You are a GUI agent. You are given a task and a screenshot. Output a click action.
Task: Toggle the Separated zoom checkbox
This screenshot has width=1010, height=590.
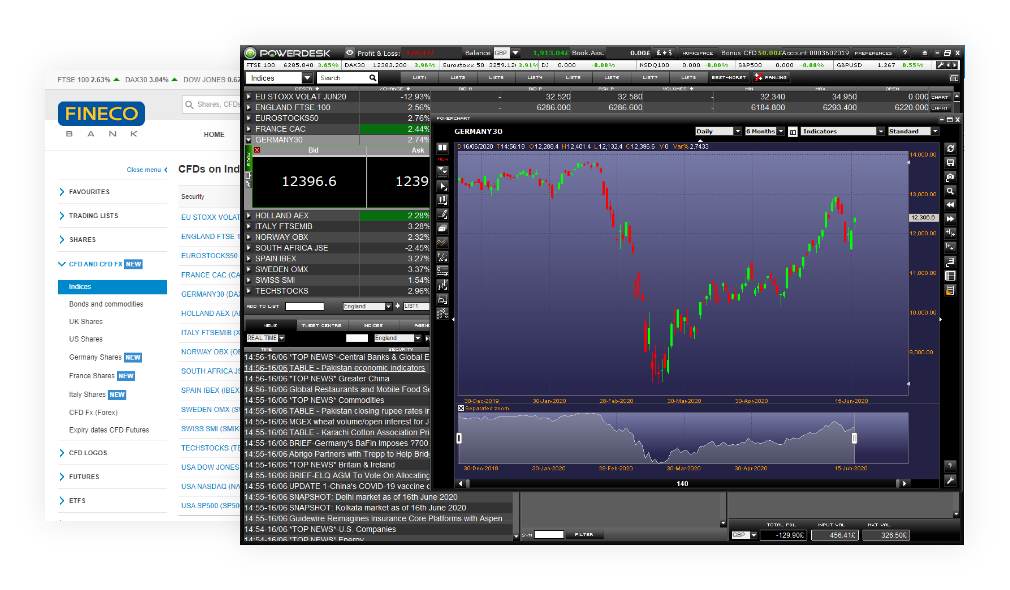pos(461,408)
